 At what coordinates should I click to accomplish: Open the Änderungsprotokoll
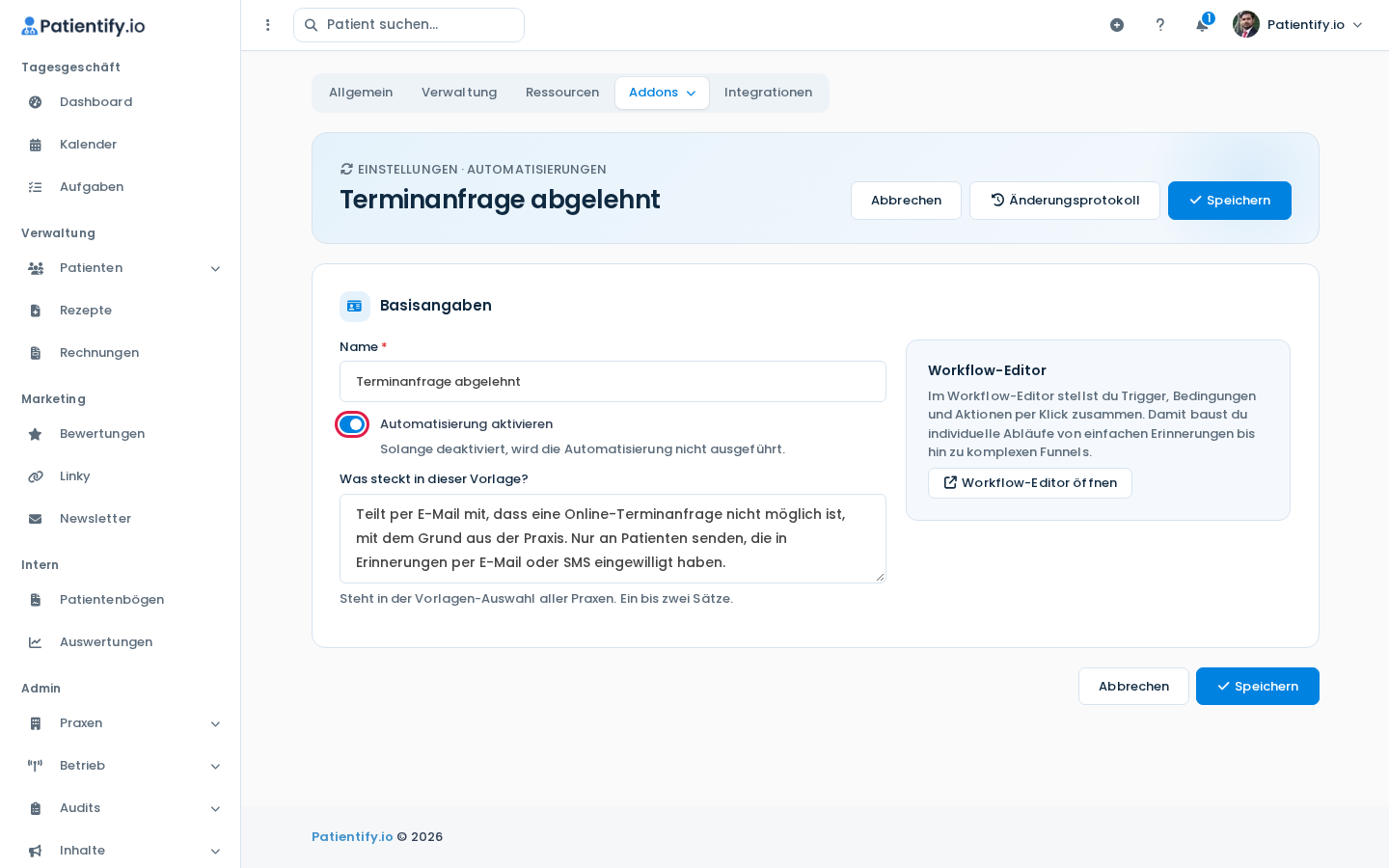(x=1065, y=201)
